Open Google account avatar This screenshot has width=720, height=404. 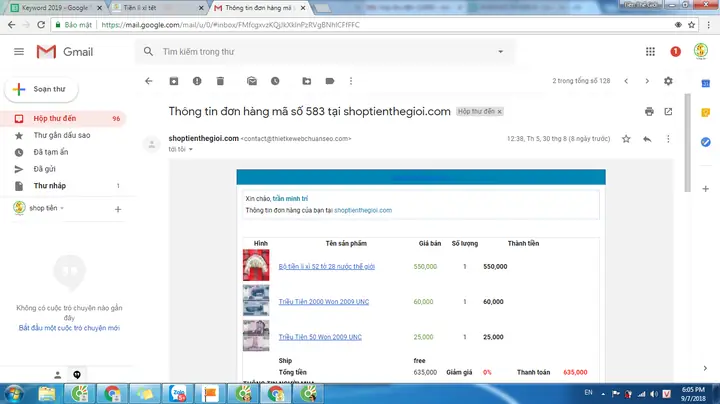tap(701, 51)
